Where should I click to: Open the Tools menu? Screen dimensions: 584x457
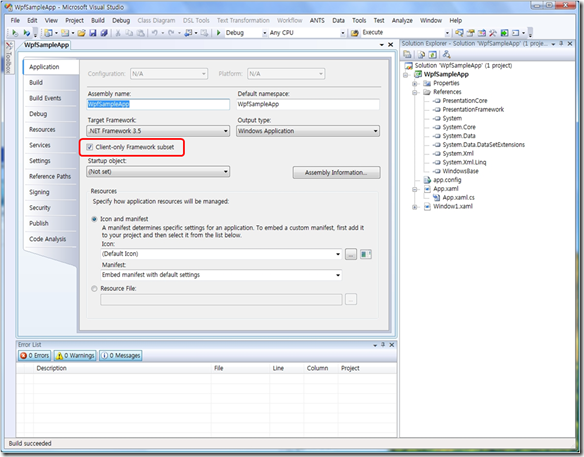[x=359, y=20]
